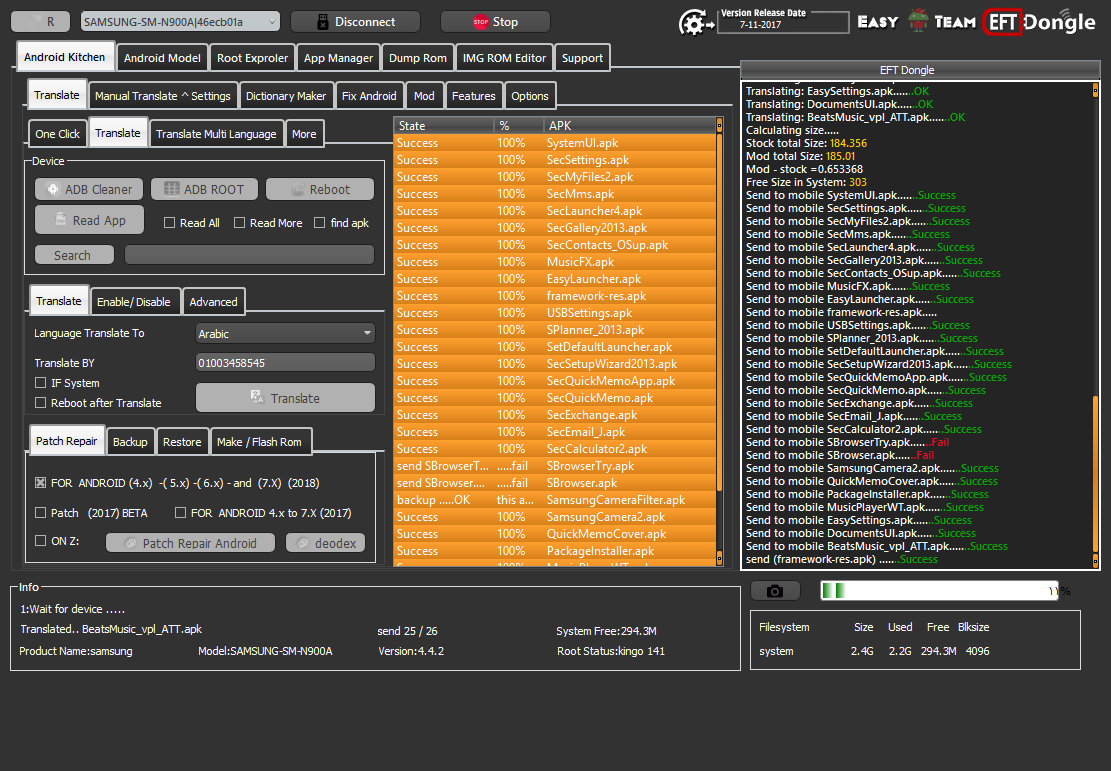Viewport: 1111px width, 771px height.
Task: Open the SAMSUNG-SM-N900A device dropdown
Action: pyautogui.click(x=180, y=22)
